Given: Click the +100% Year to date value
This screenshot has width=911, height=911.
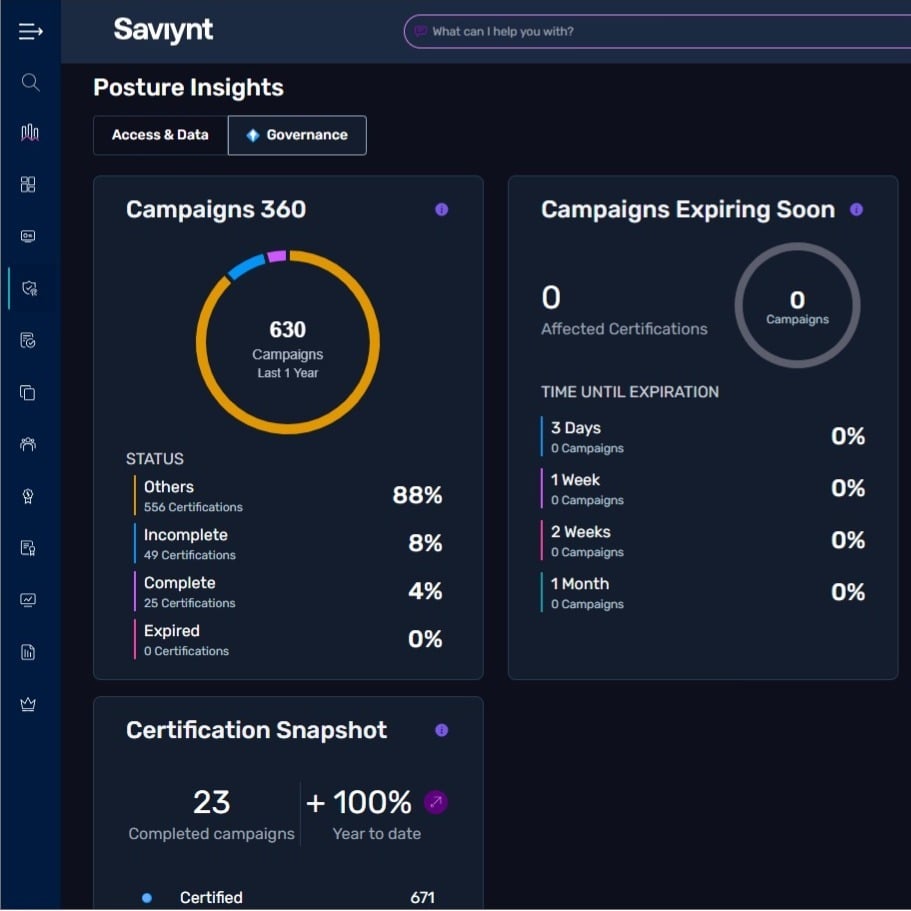Looking at the screenshot, I should point(360,802).
